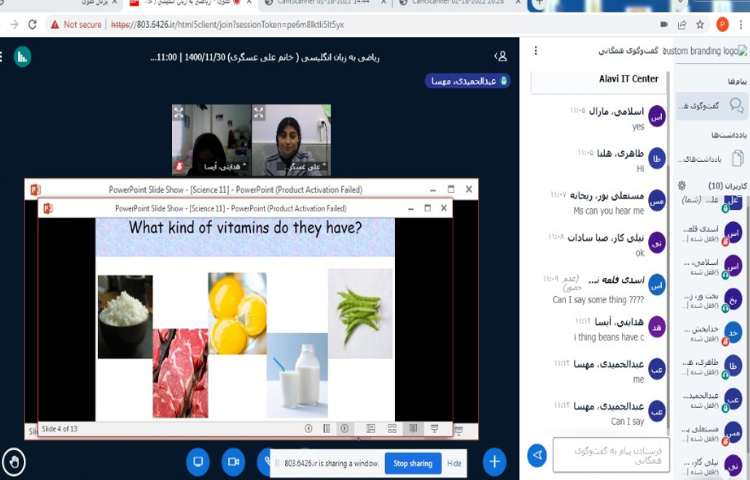
Task: Click the 'Can I say some thing ????' message
Action: (x=598, y=300)
